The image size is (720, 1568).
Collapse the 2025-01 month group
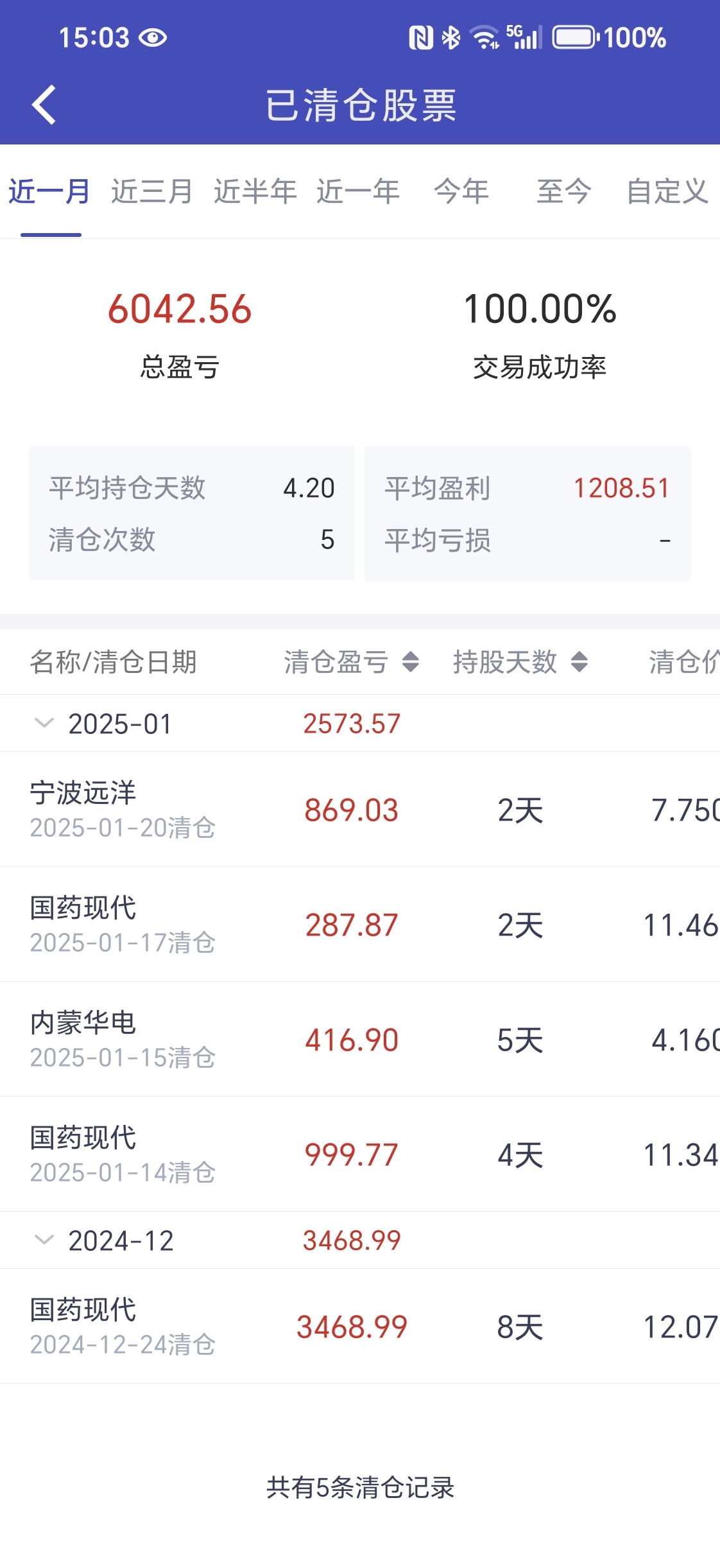coord(44,723)
